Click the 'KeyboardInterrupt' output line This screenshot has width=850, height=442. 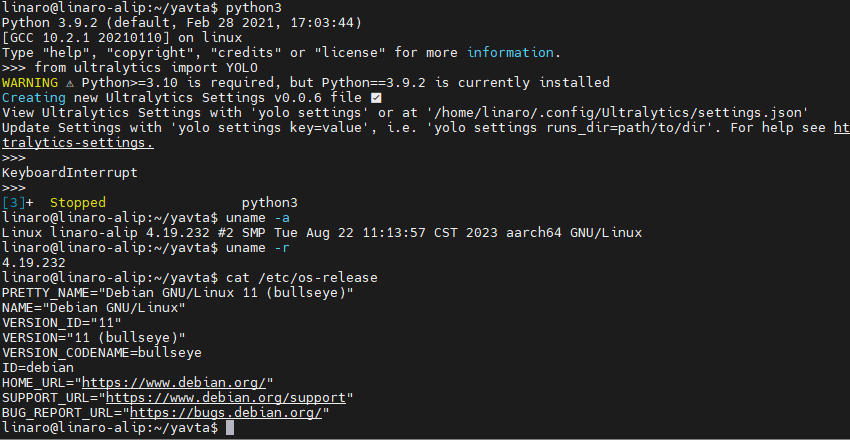click(x=70, y=173)
